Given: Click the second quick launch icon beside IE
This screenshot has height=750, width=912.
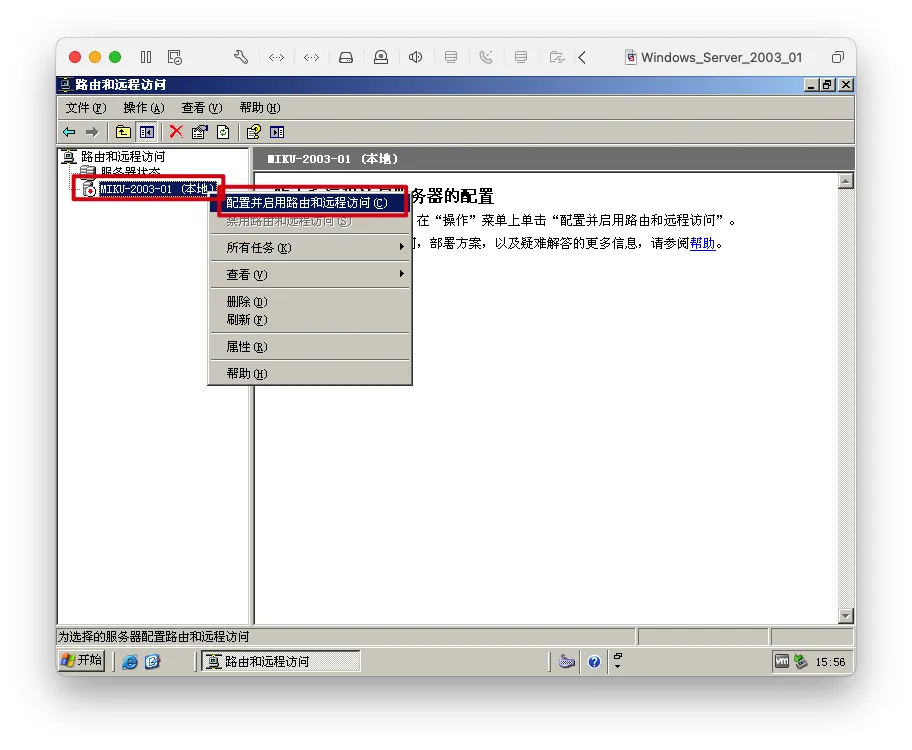Looking at the screenshot, I should pos(152,662).
